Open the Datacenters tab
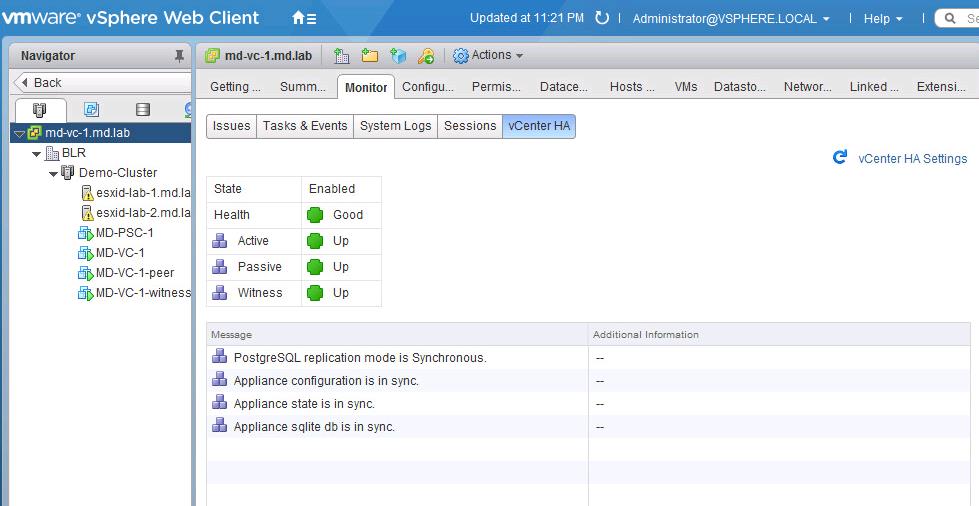The height and width of the screenshot is (506, 979). coord(564,87)
